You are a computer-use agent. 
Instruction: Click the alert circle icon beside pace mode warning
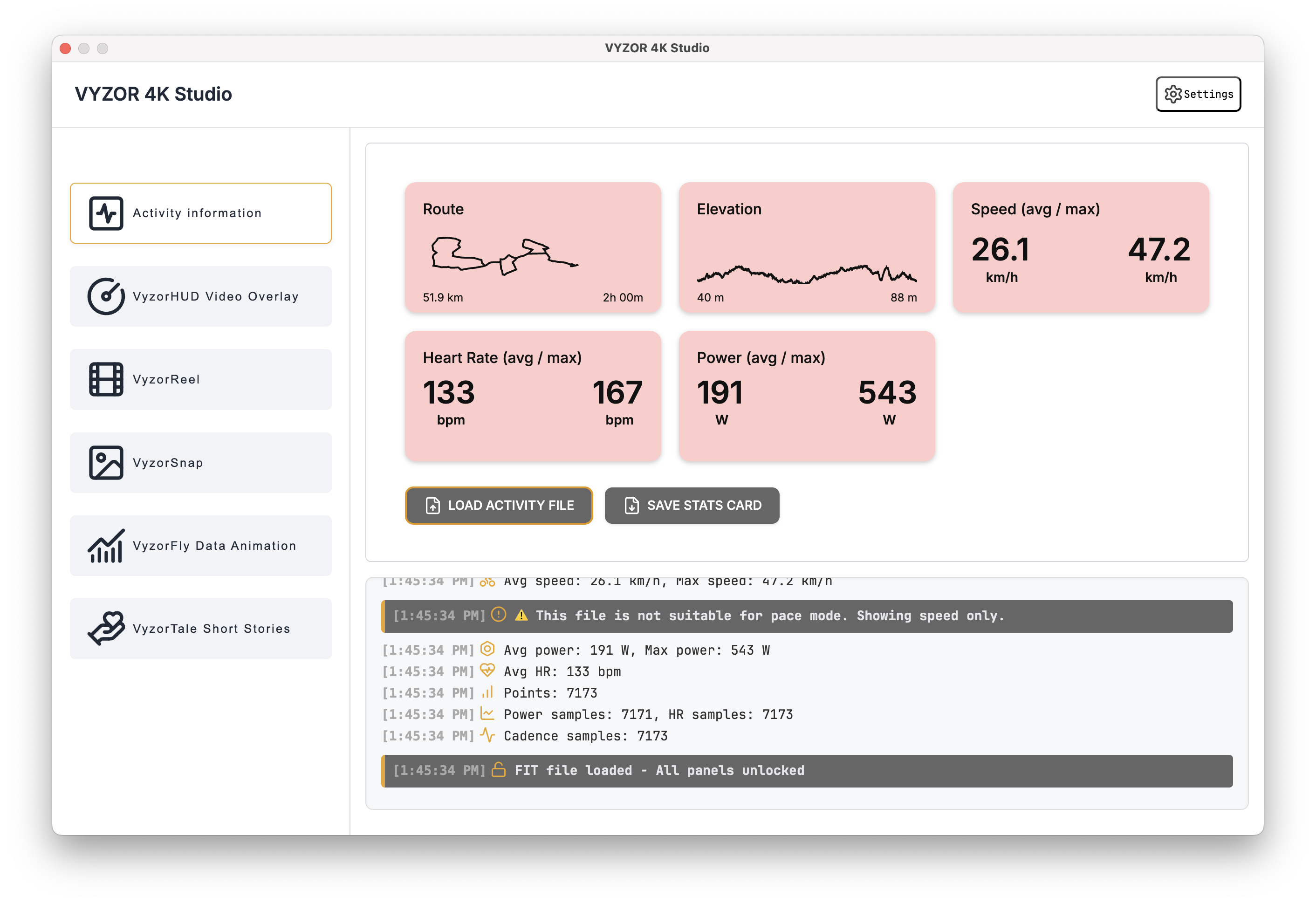[x=499, y=615]
